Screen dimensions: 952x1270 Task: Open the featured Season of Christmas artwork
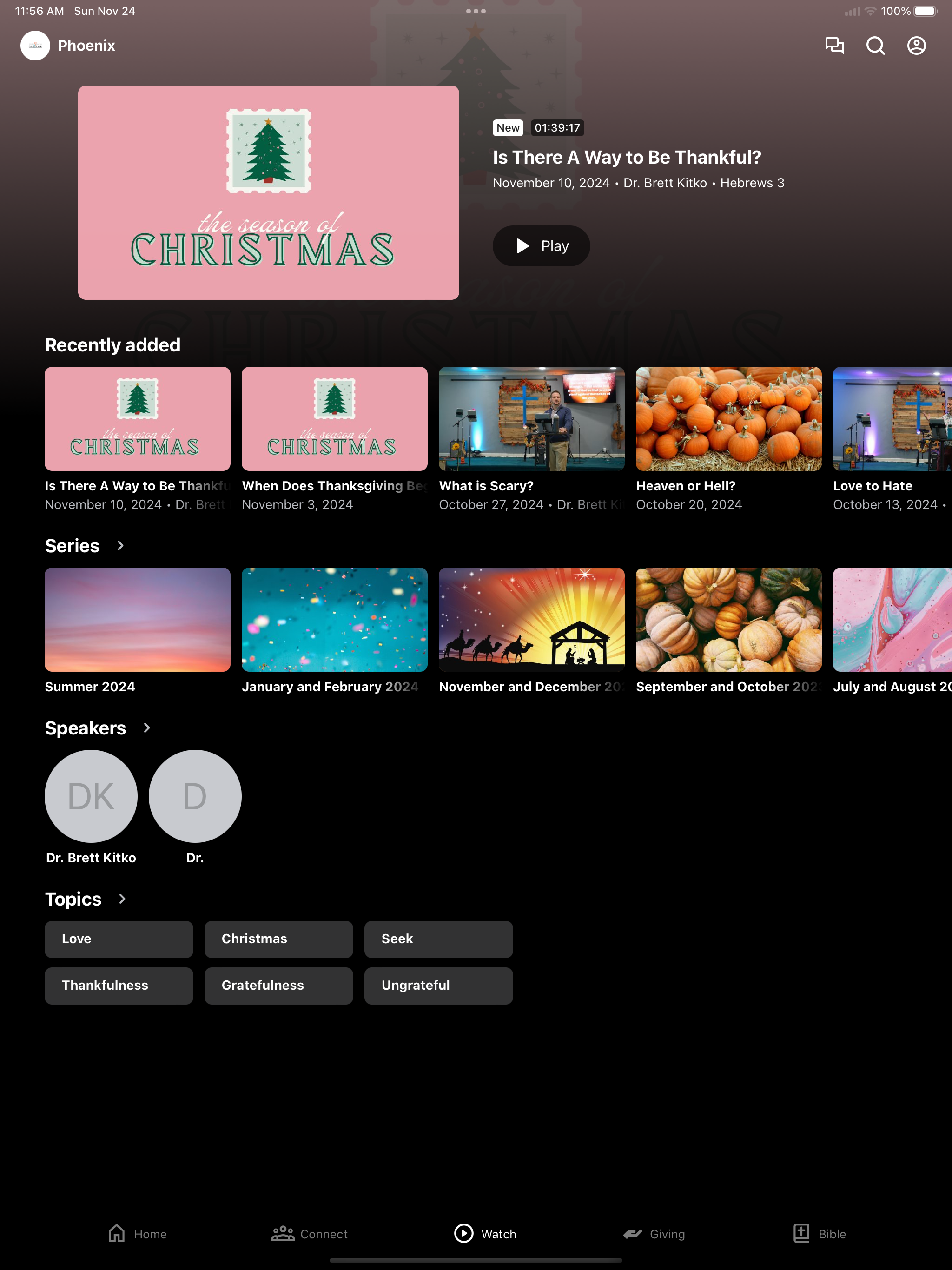tap(269, 193)
